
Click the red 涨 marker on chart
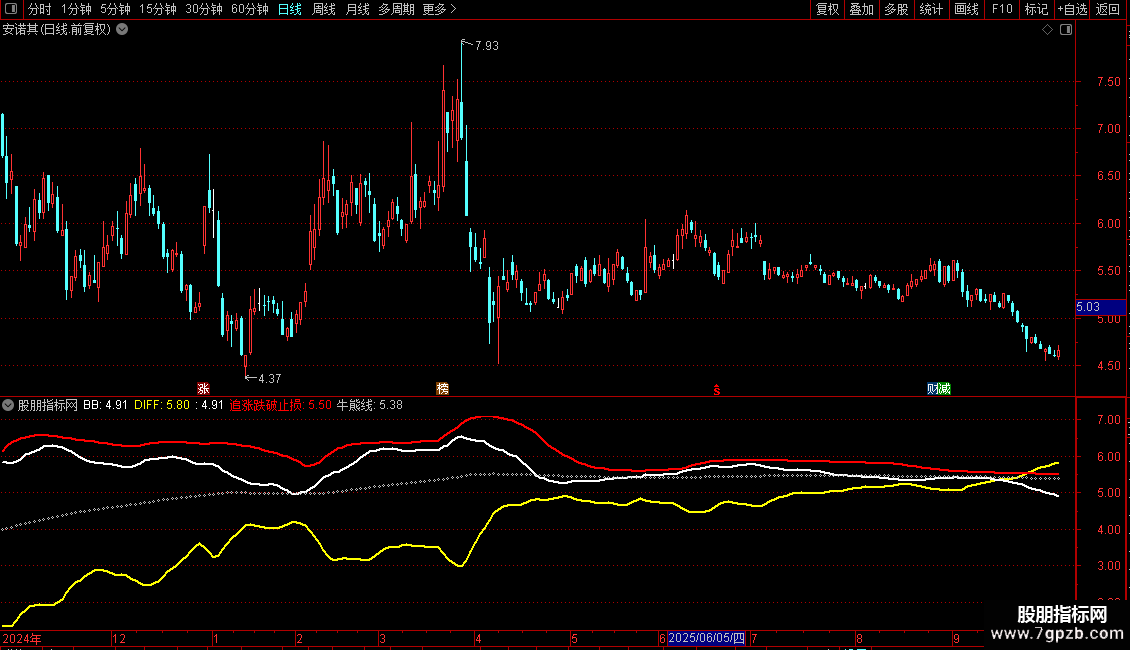[203, 388]
